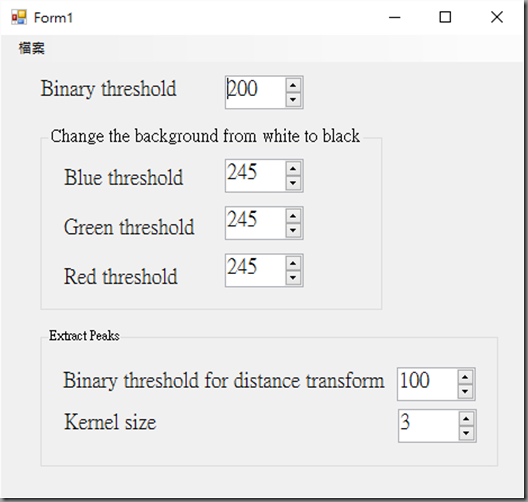
Task: Focus the Binary threshold input field
Action: tap(255, 92)
